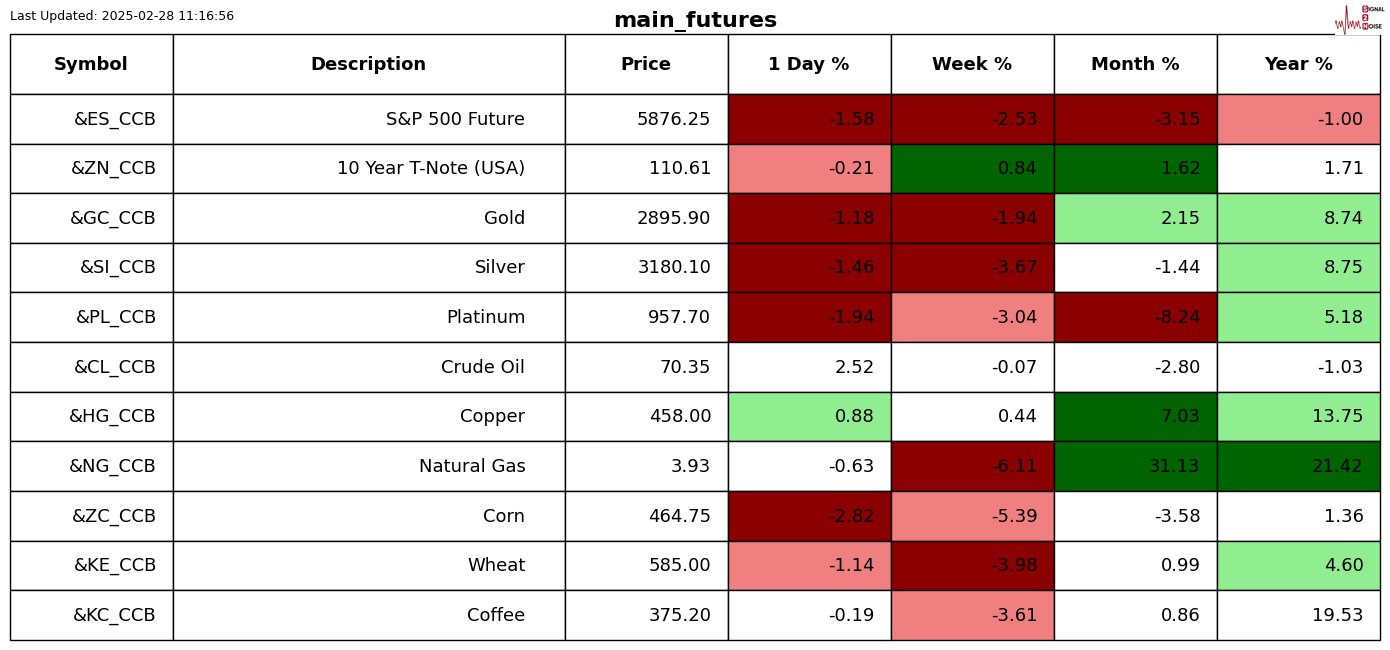The image size is (1390, 650).
Task: Click the 1 Day % column header
Action: 809,65
